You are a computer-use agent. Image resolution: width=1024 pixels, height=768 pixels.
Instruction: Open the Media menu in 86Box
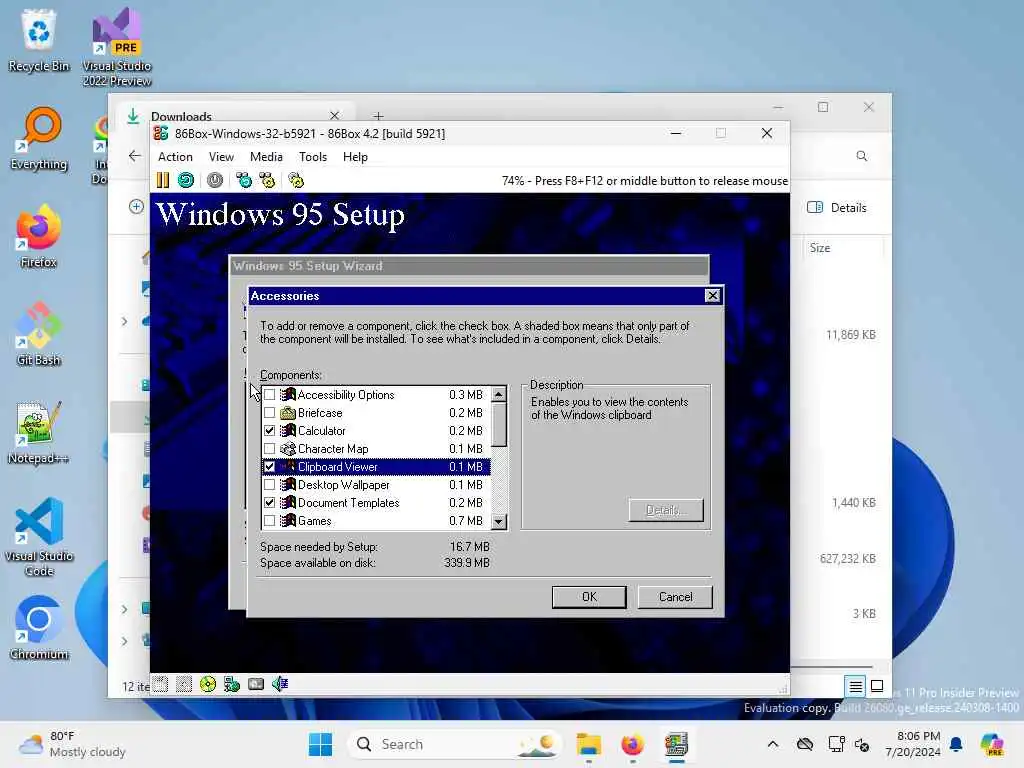point(266,157)
